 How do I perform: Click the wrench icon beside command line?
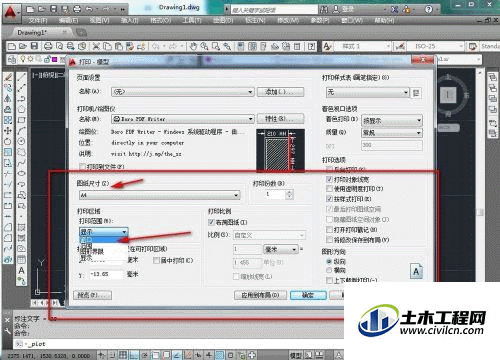pos(8,331)
